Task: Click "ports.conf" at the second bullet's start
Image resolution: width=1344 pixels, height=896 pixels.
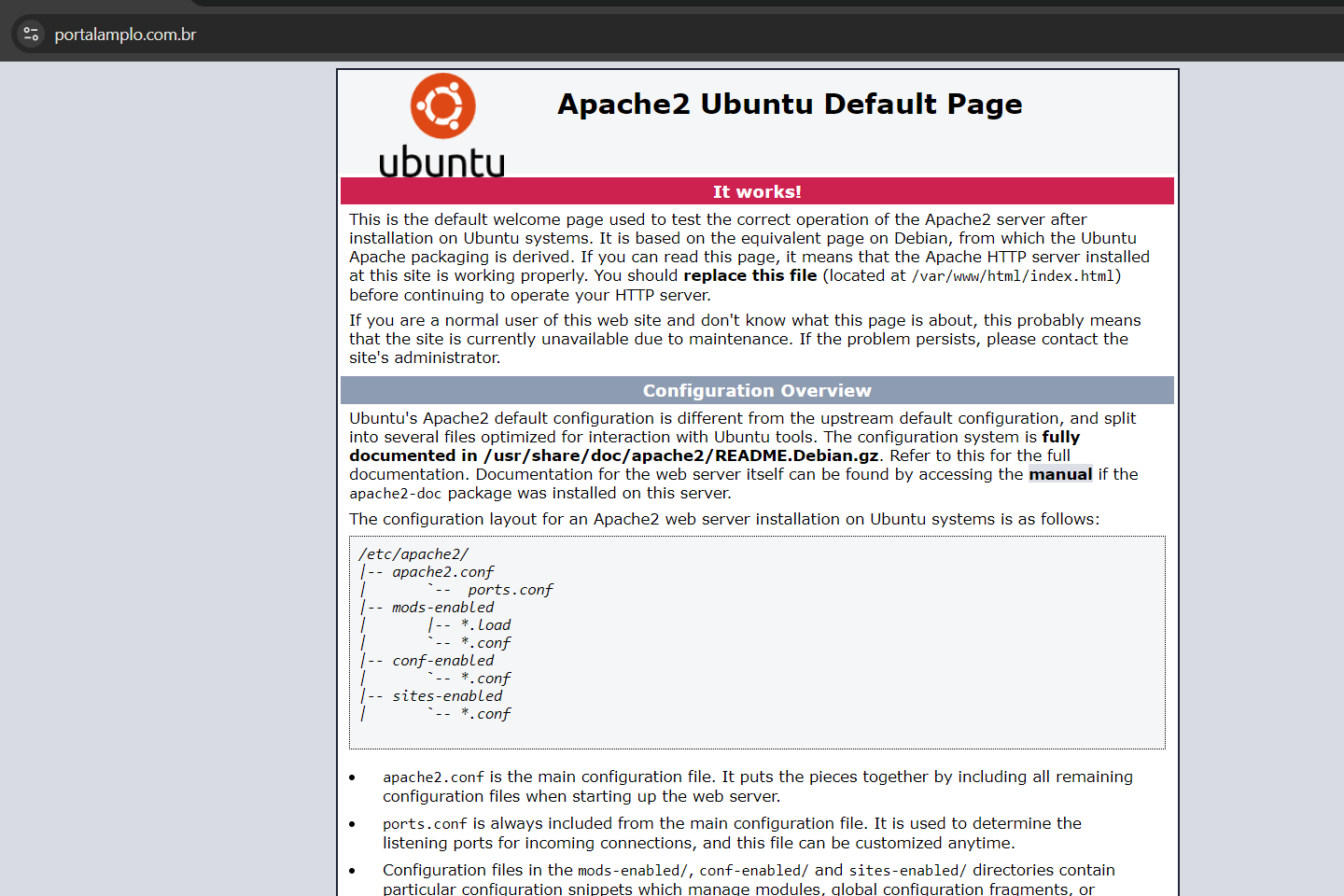Action: click(425, 824)
